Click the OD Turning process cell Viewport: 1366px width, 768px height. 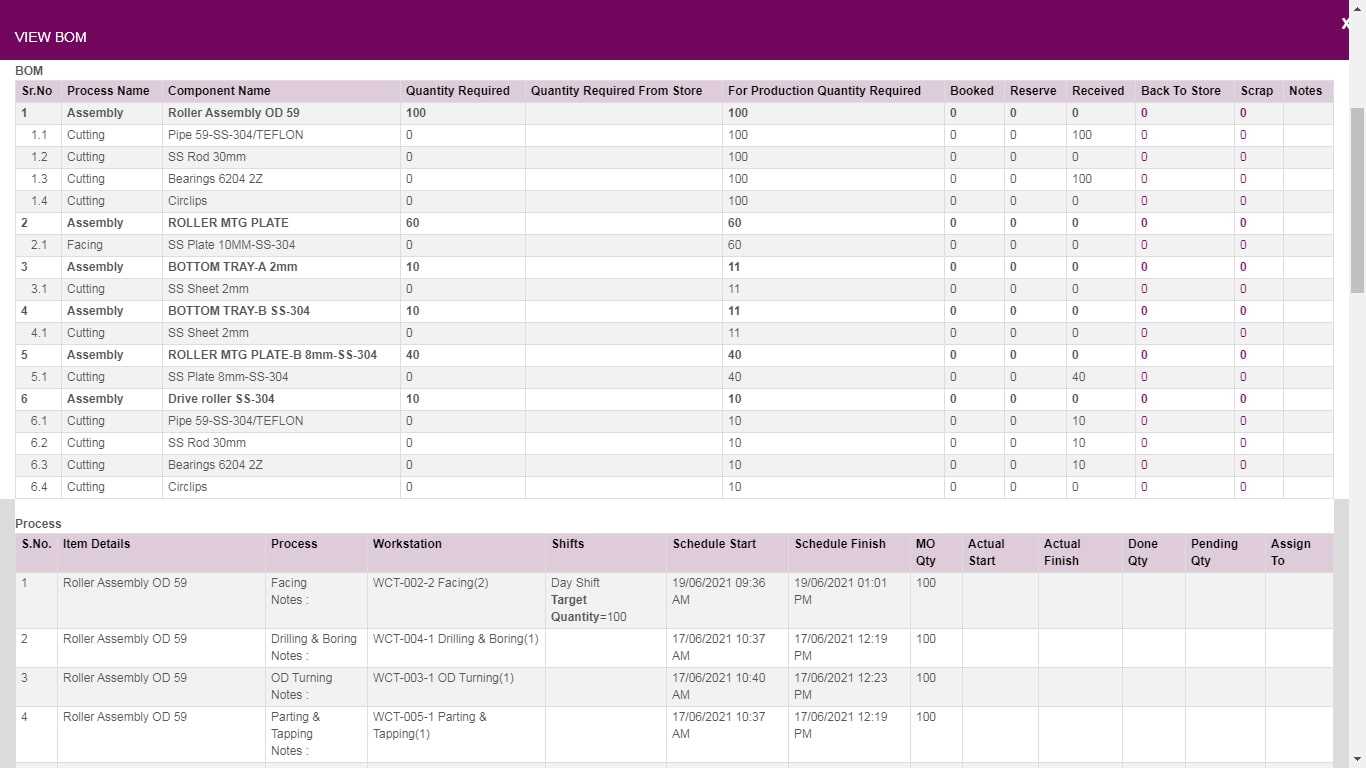(301, 678)
